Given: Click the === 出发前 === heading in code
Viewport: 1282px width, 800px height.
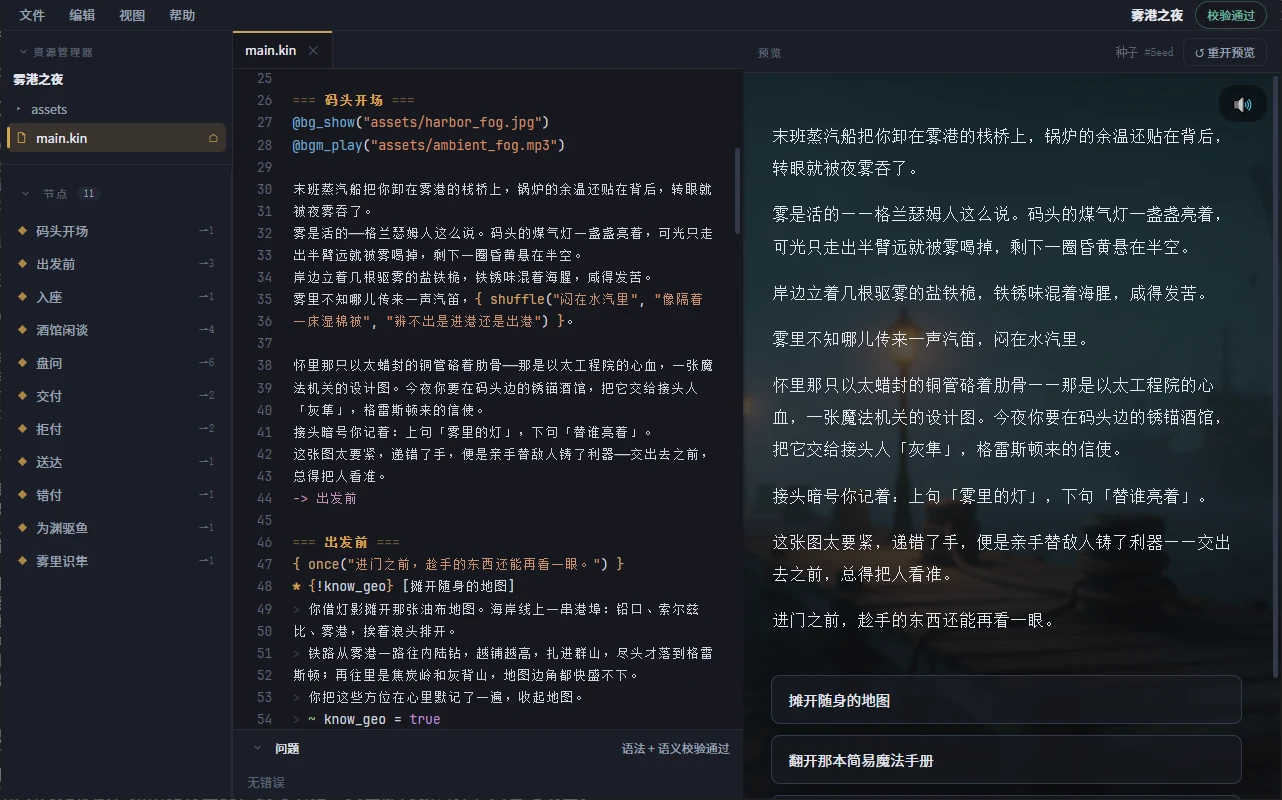Looking at the screenshot, I should [x=346, y=542].
